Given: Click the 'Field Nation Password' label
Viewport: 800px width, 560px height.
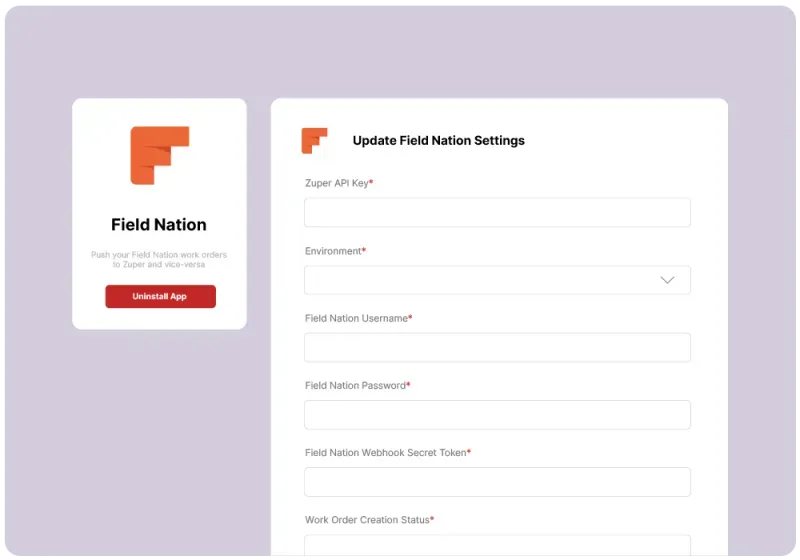Looking at the screenshot, I should click(357, 386).
